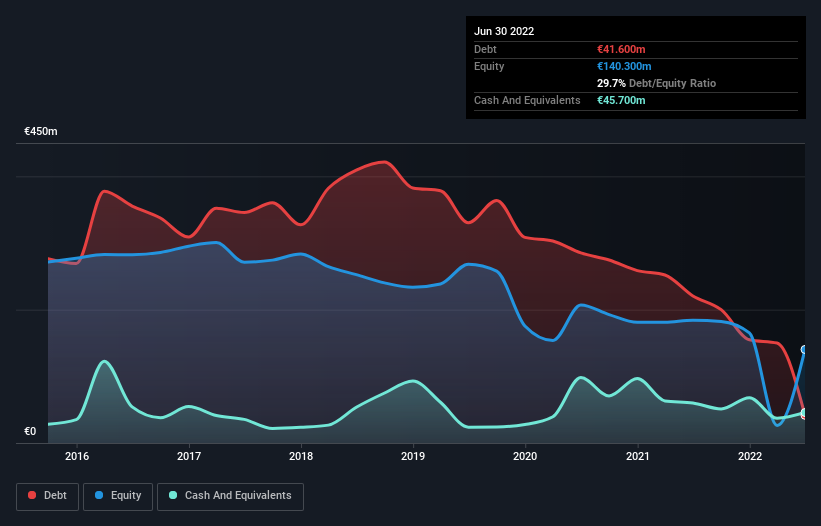Click the Jun 30 2022 tooltip date
Screen dimensions: 821x526
(504, 31)
